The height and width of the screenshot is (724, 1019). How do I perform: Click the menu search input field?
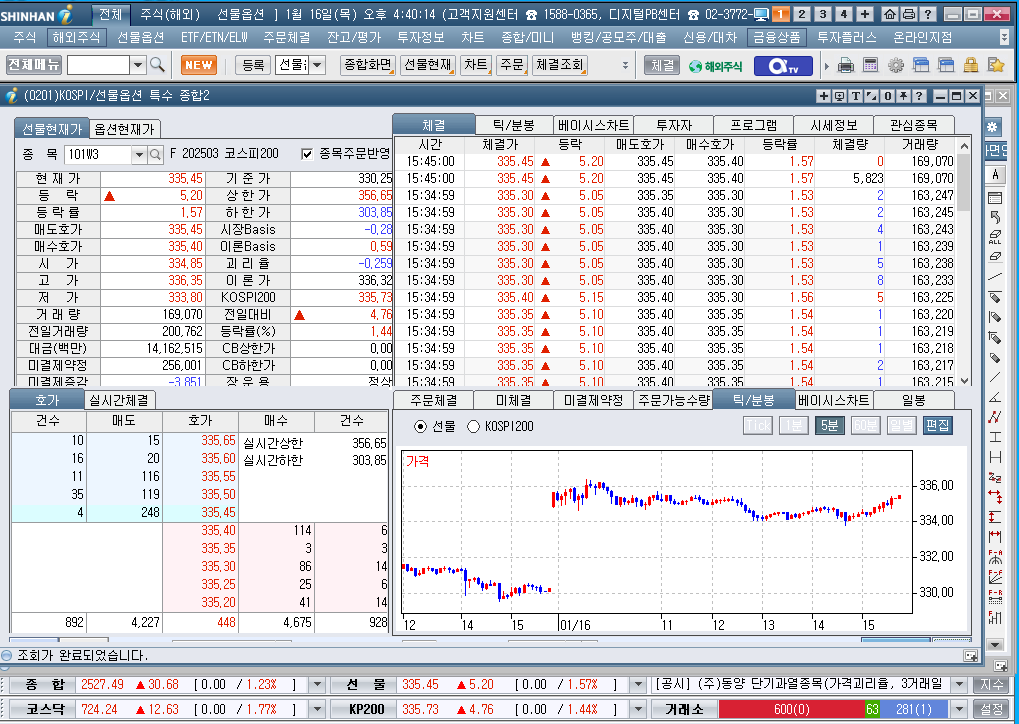(x=99, y=65)
